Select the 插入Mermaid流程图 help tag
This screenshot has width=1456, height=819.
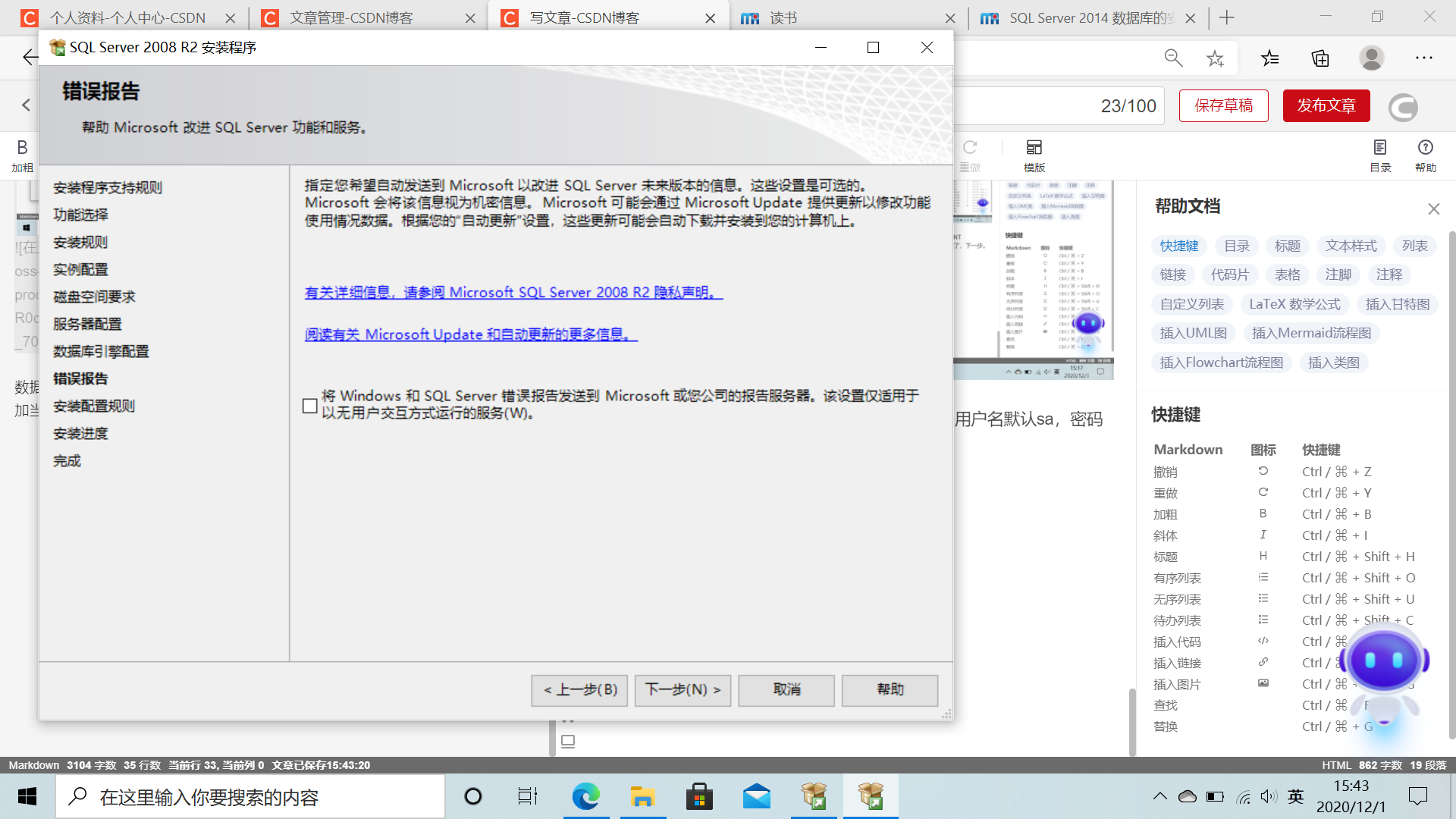point(1311,334)
